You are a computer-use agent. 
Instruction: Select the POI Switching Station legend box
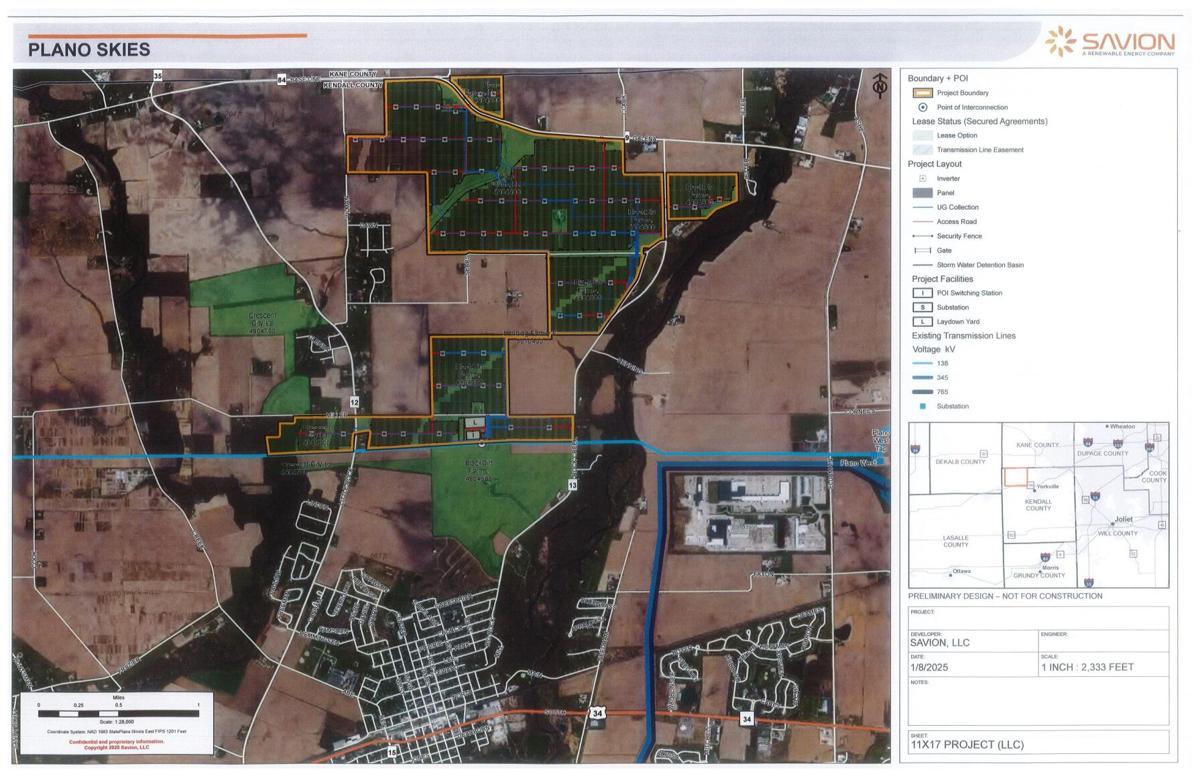coord(922,293)
